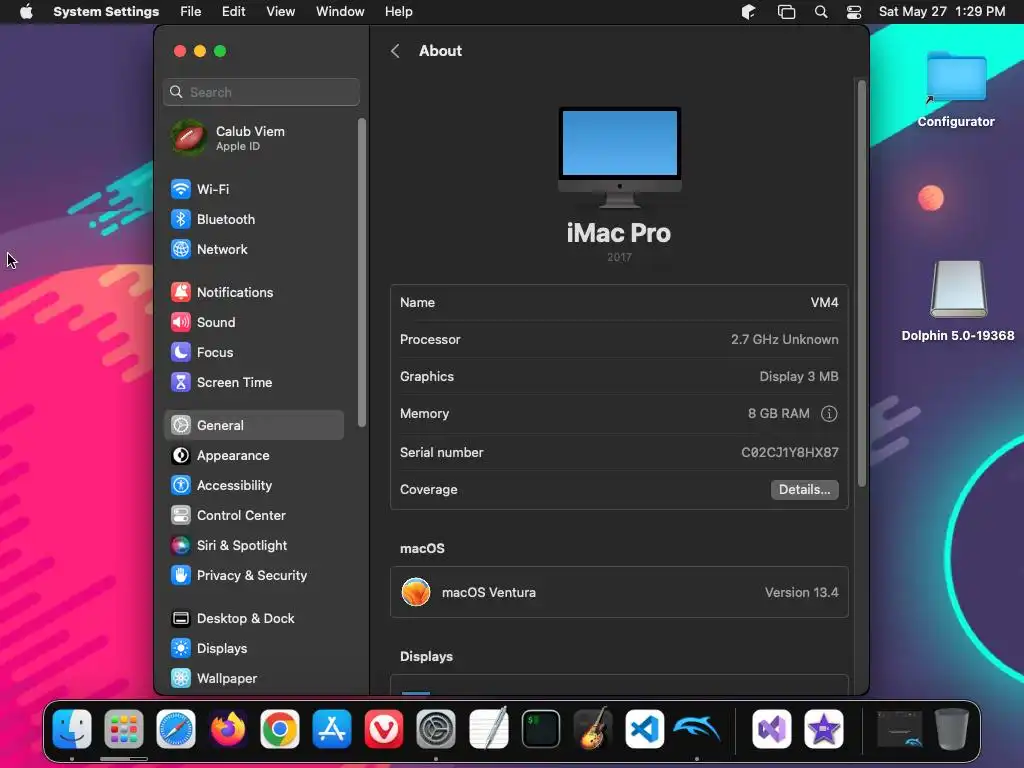Click the Version 13.4 text
Image resolution: width=1024 pixels, height=768 pixels.
[801, 592]
